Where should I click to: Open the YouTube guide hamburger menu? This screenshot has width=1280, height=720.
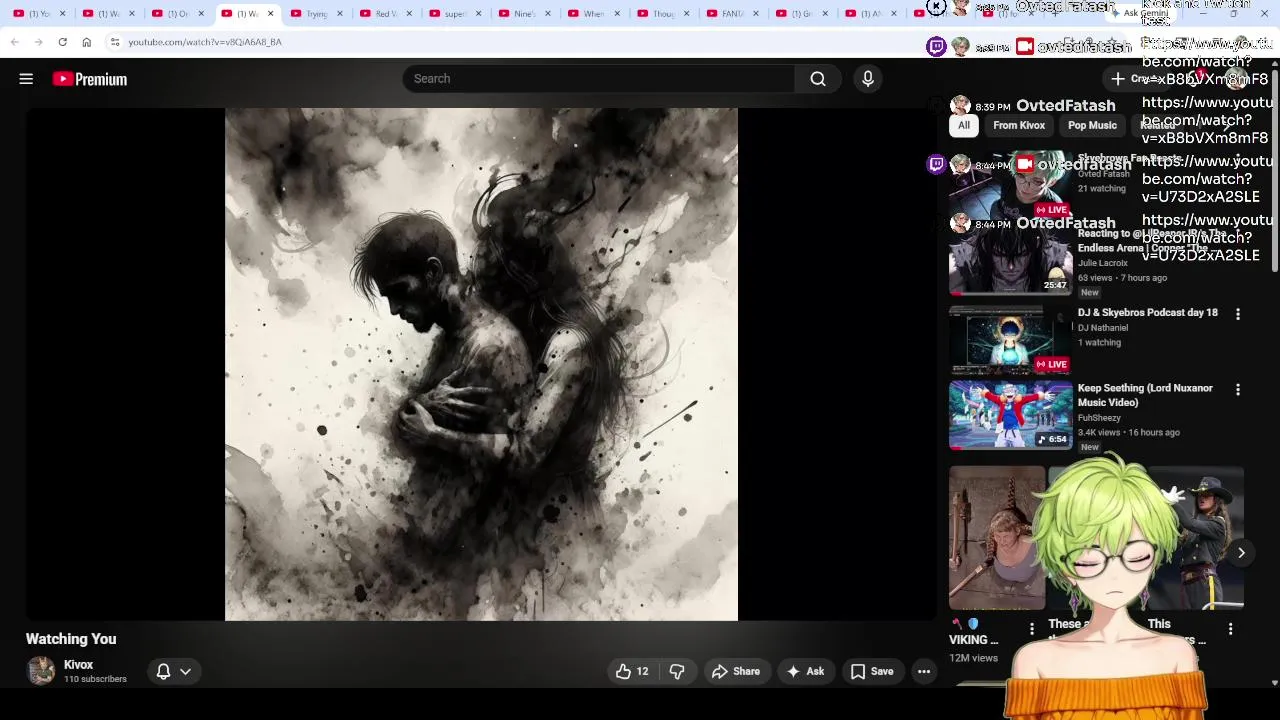26,79
